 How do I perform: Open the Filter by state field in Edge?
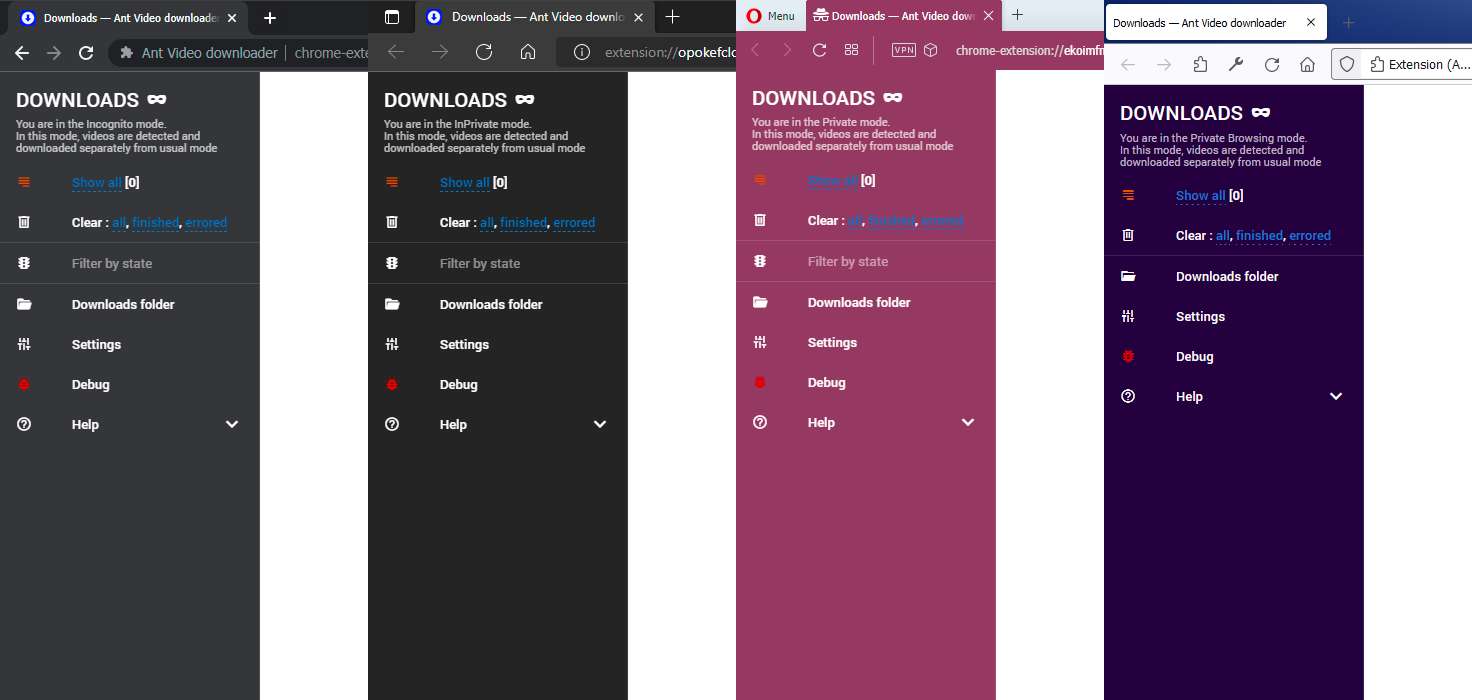498,263
